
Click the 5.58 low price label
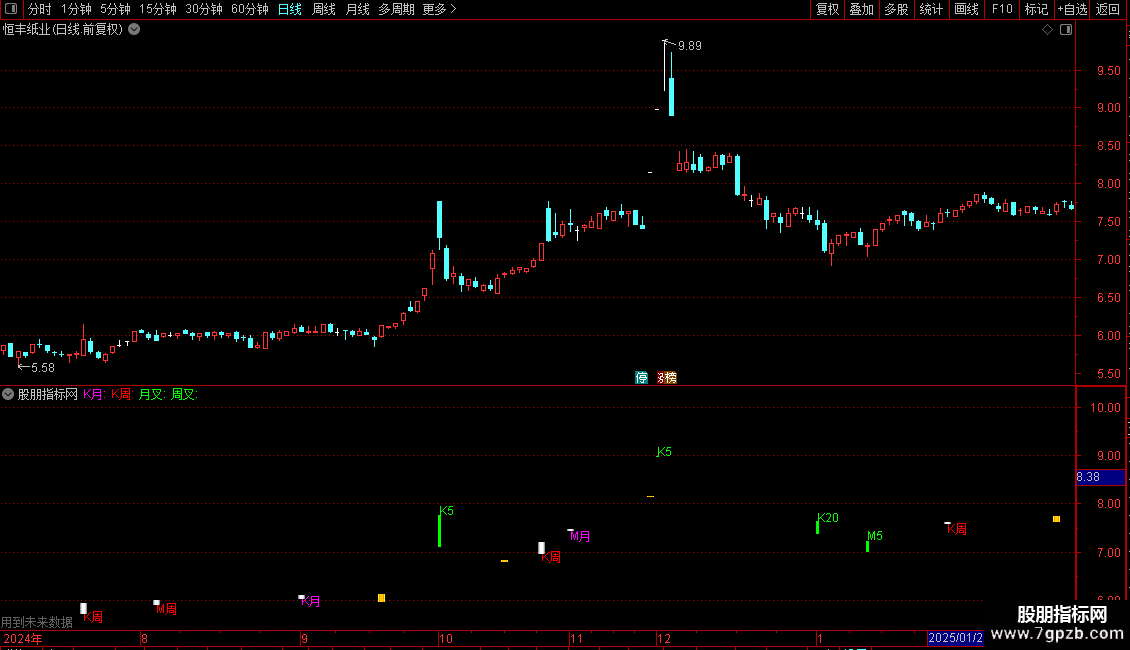43,368
